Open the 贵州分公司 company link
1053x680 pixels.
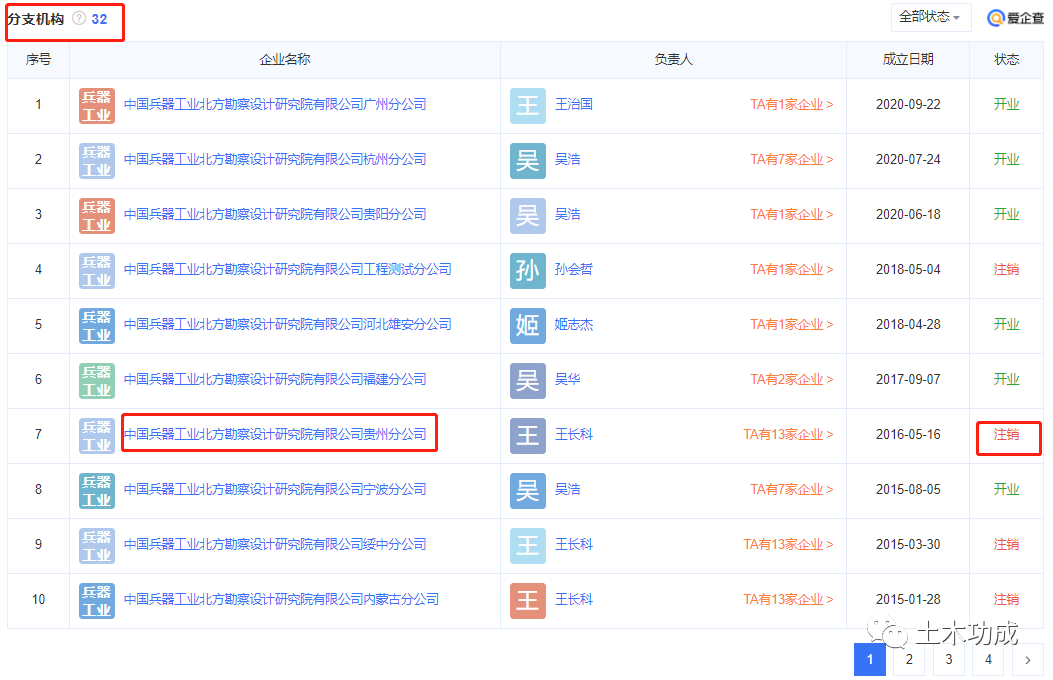pyautogui.click(x=275, y=434)
